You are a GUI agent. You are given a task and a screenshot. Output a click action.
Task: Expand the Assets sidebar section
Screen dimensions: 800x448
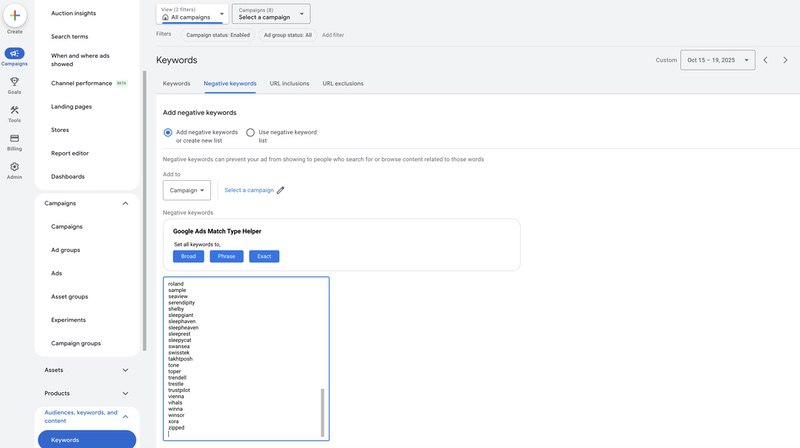[x=125, y=370]
